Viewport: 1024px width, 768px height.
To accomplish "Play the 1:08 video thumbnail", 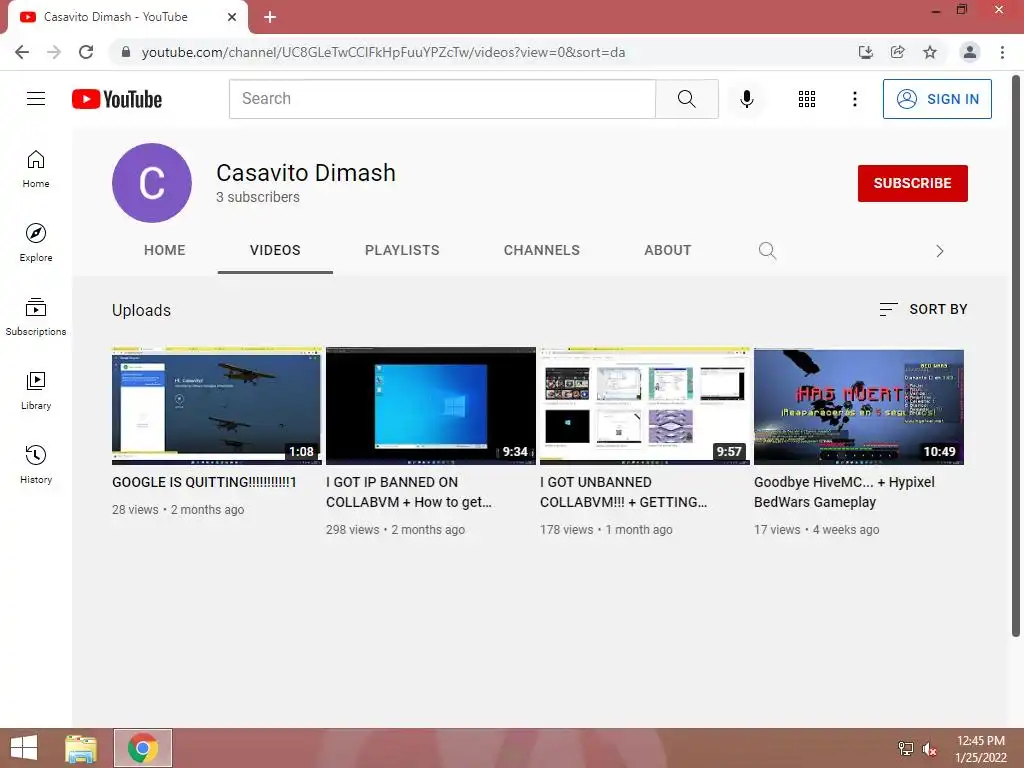I will [217, 406].
